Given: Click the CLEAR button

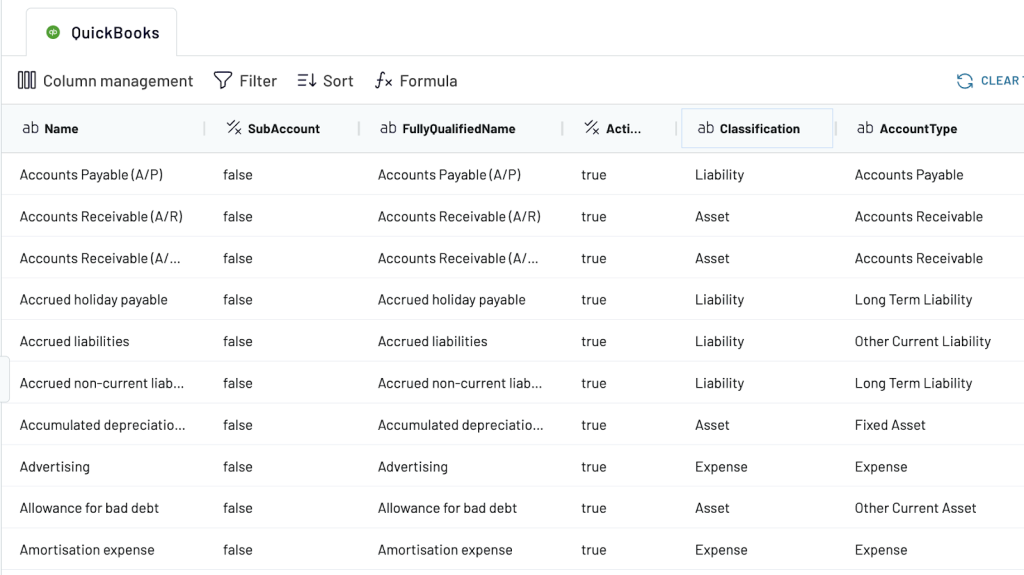Looking at the screenshot, I should 989,80.
